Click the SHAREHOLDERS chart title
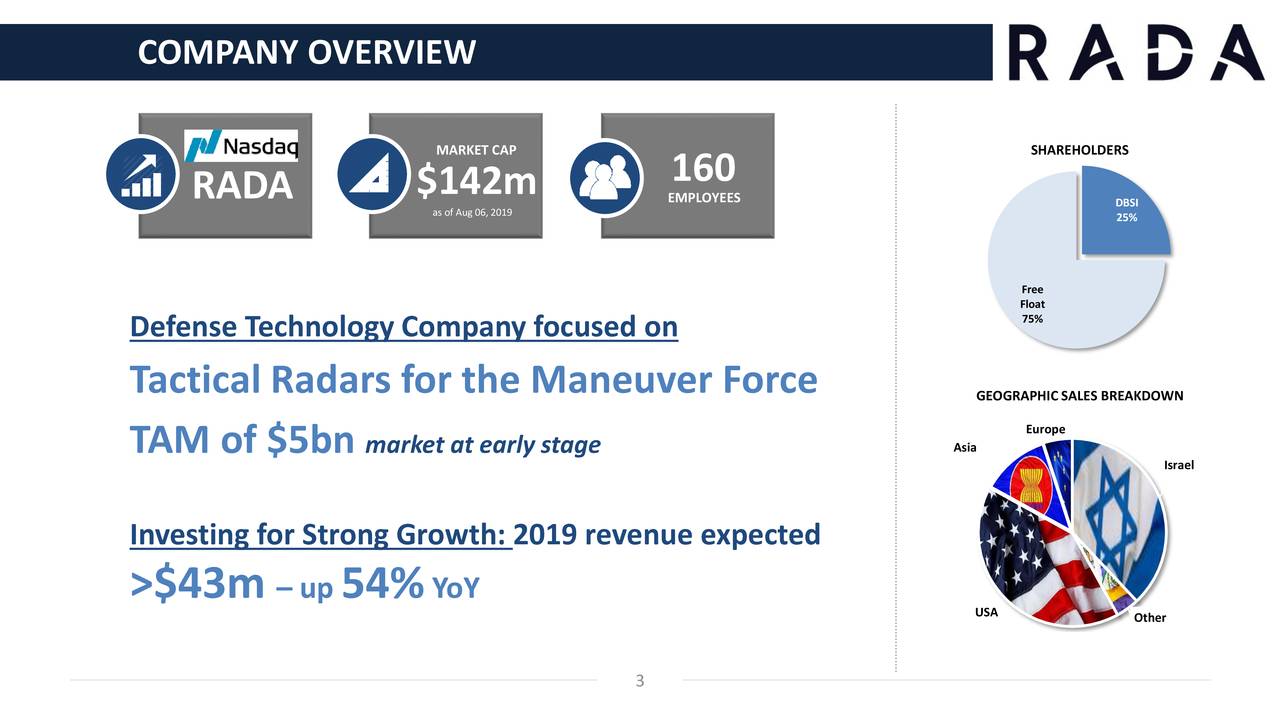The image size is (1280, 720). pos(1078,150)
